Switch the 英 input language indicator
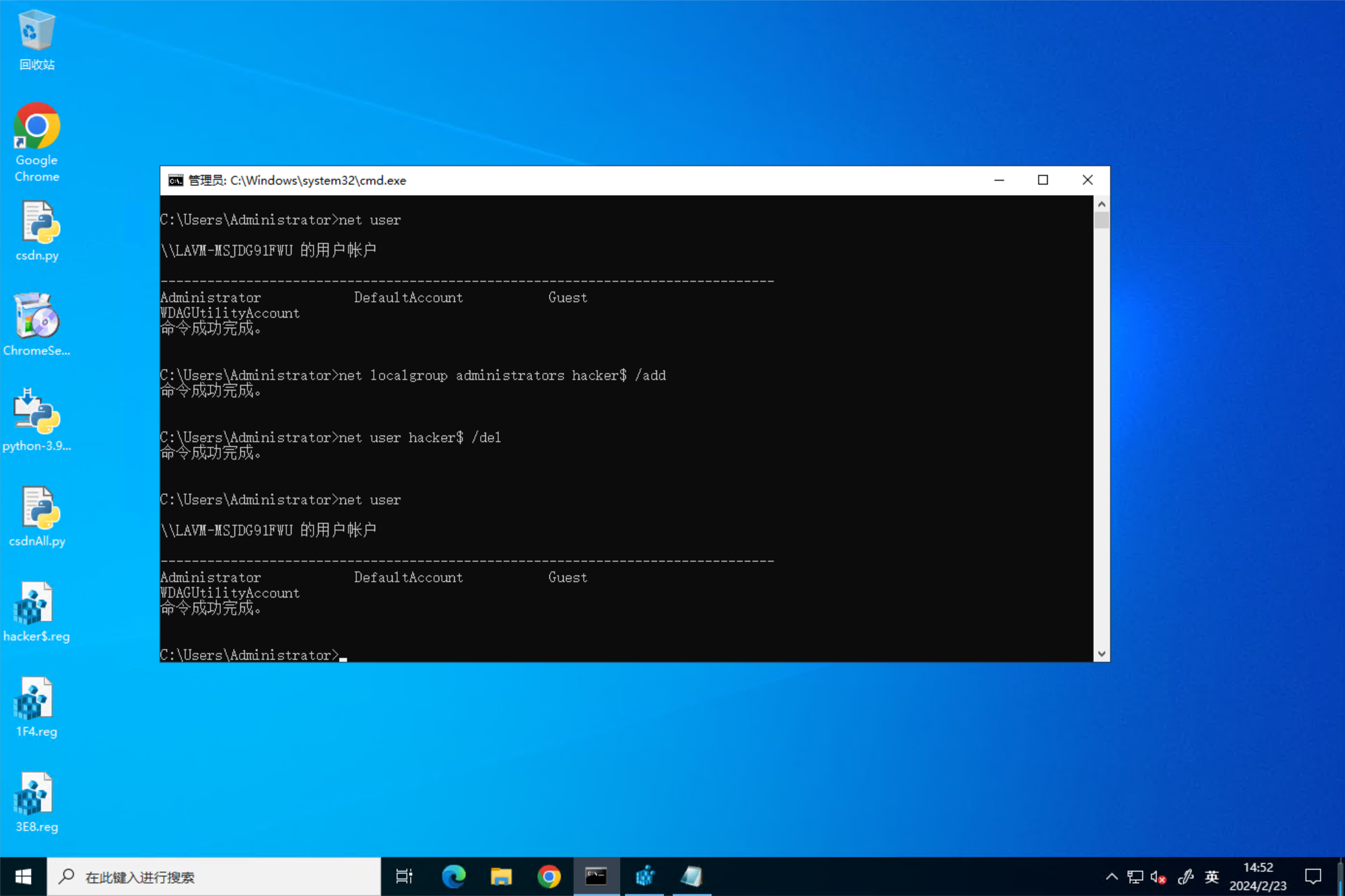 pyautogui.click(x=1212, y=877)
